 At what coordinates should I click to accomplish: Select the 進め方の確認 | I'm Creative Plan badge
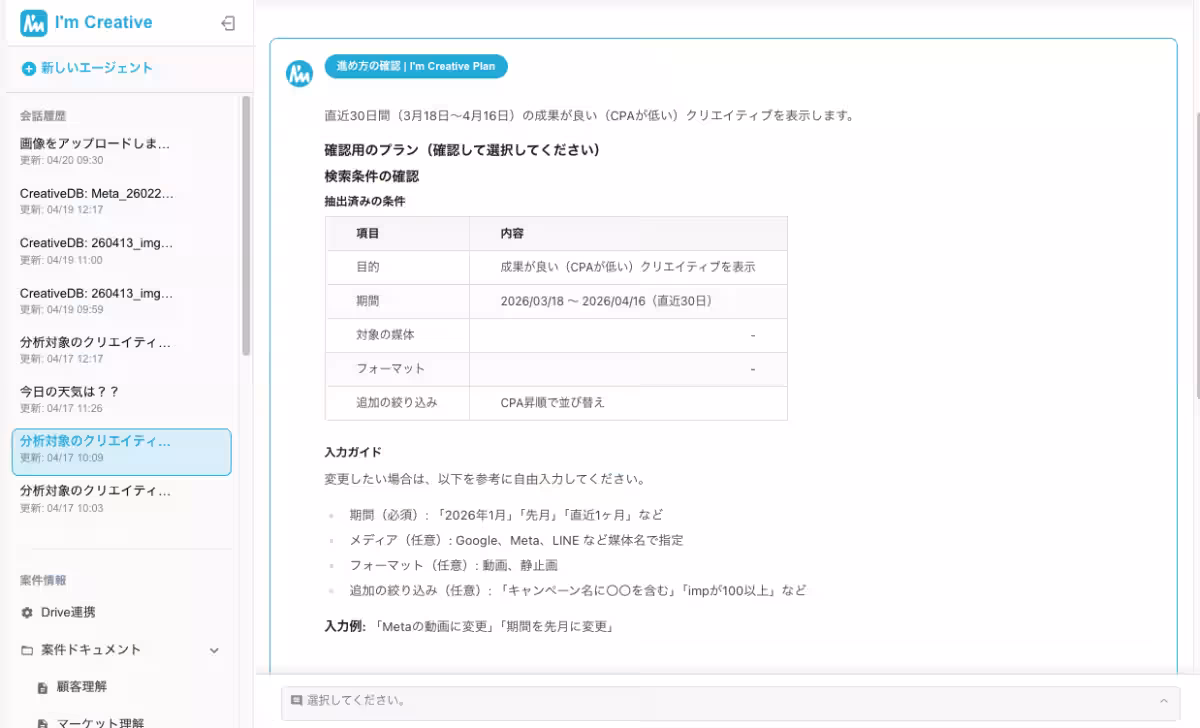point(417,66)
